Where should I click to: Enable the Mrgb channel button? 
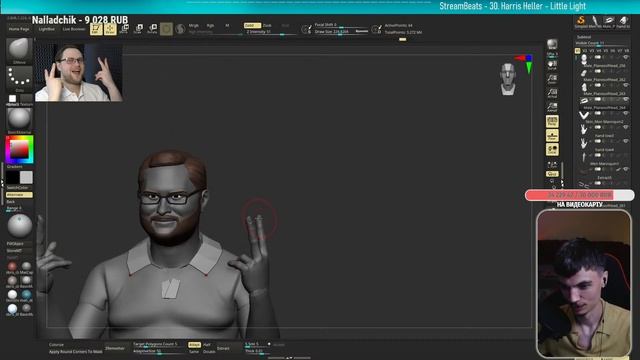pos(193,25)
